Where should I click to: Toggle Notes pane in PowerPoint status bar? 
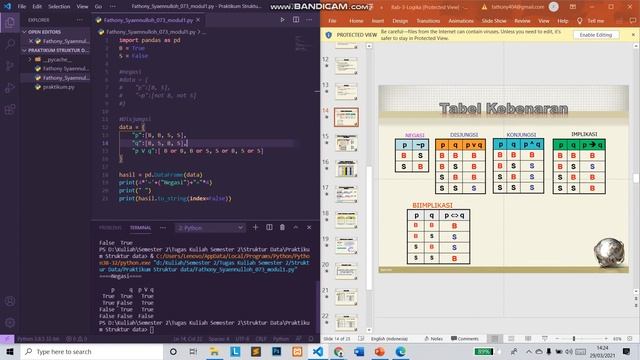coord(433,339)
